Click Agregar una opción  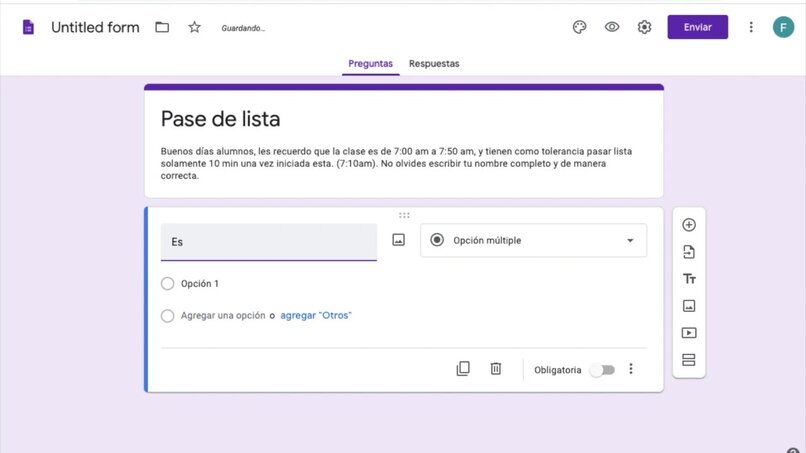pyautogui.click(x=223, y=315)
